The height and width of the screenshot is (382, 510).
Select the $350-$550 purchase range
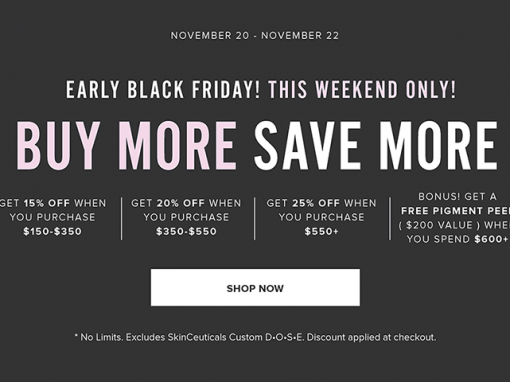[186, 231]
